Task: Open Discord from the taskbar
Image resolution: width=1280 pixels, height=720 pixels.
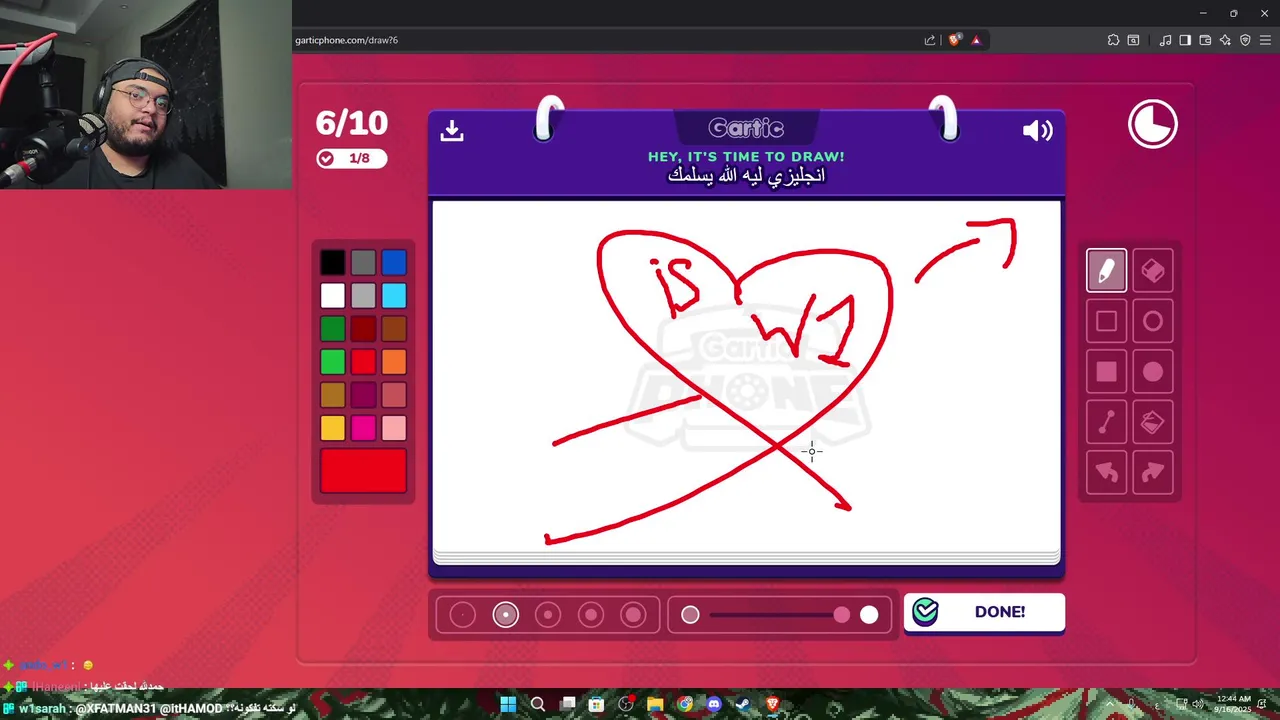Action: coord(714,704)
